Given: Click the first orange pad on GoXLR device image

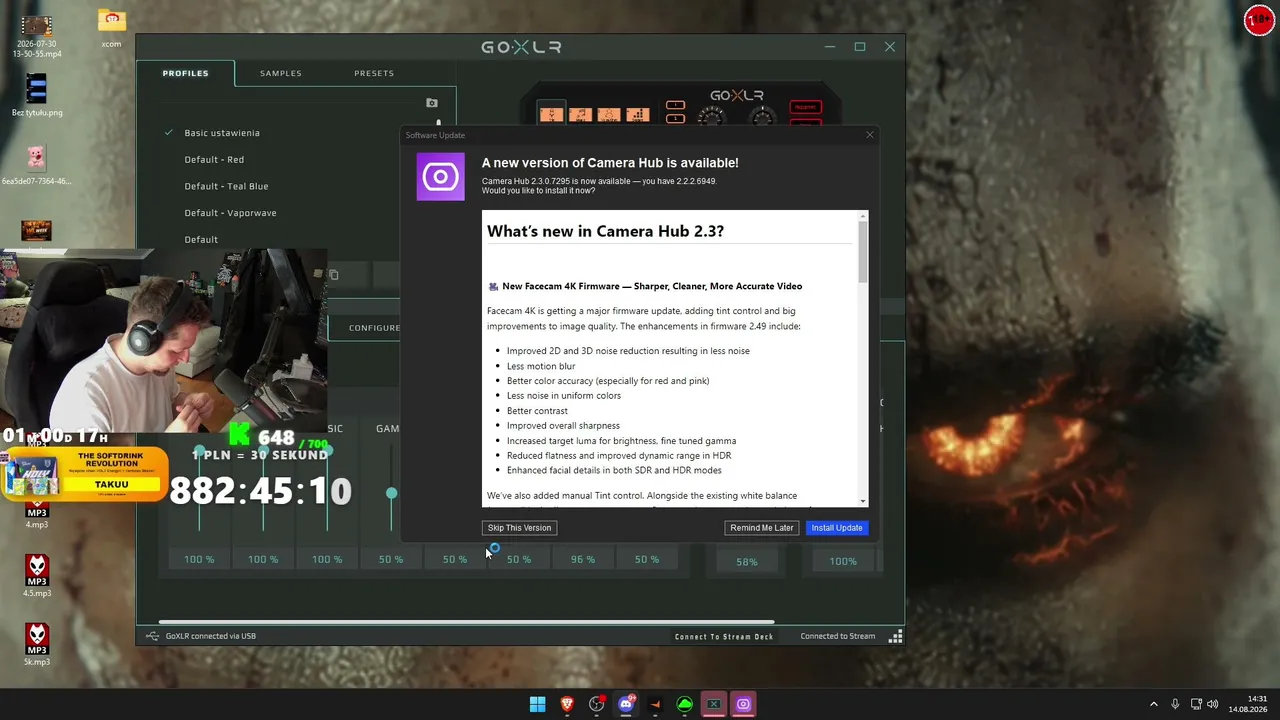Looking at the screenshot, I should click(x=551, y=114).
